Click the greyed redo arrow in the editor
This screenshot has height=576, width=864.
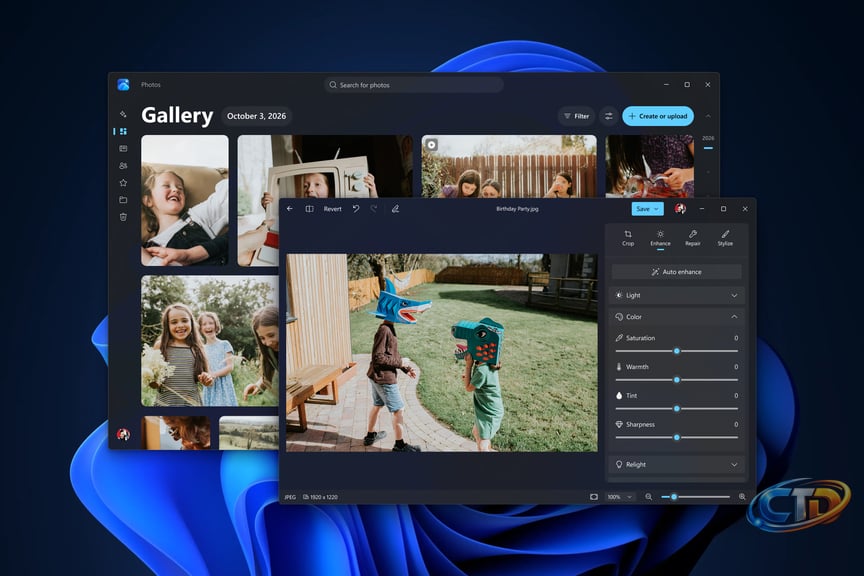(374, 209)
